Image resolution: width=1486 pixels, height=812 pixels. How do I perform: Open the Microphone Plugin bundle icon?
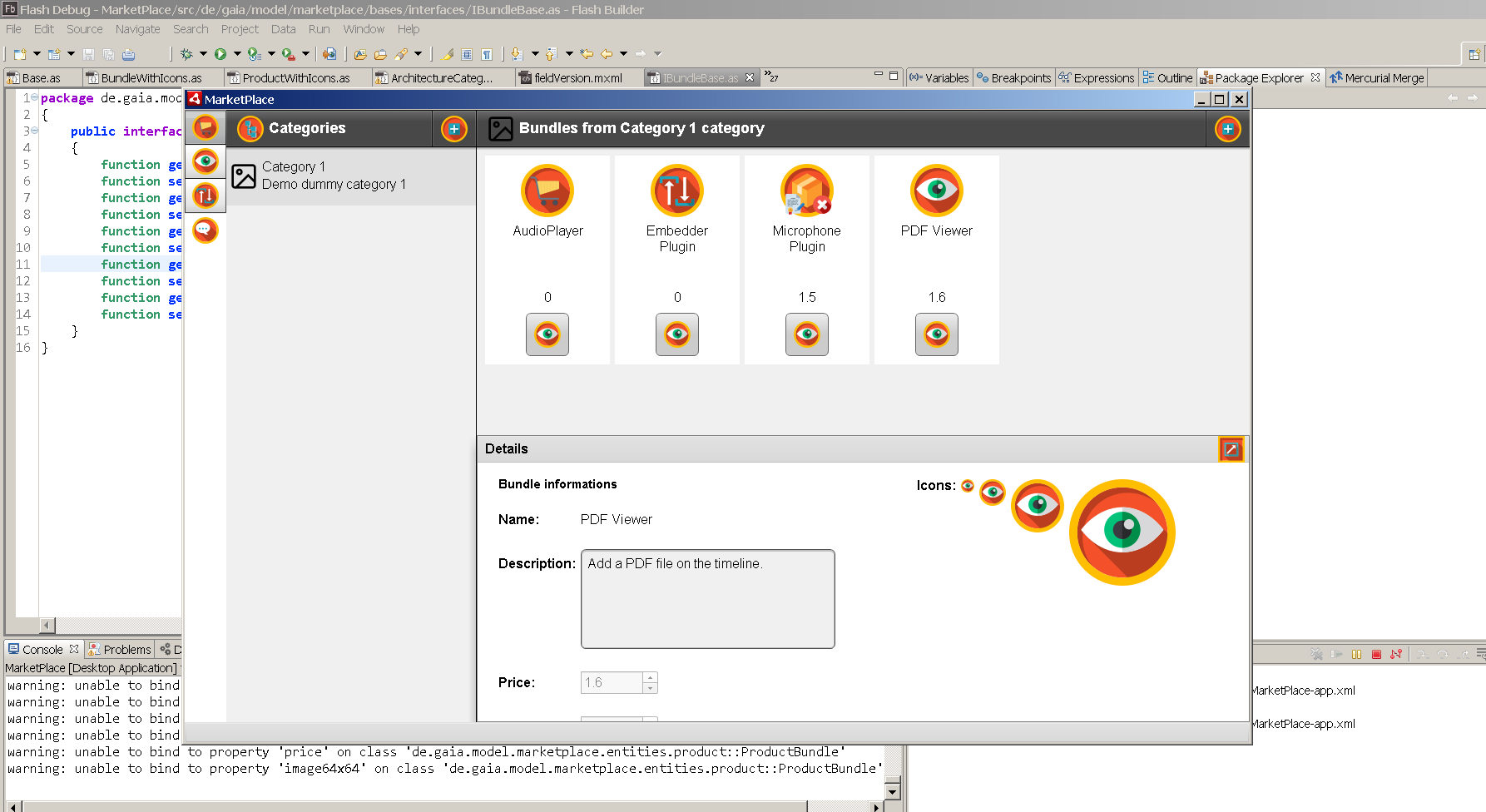tap(807, 191)
